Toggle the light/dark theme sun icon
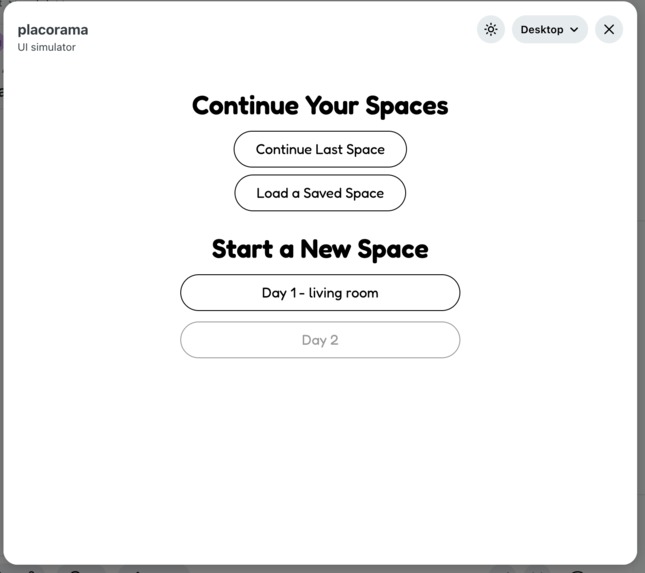The height and width of the screenshot is (573, 645). tap(491, 30)
